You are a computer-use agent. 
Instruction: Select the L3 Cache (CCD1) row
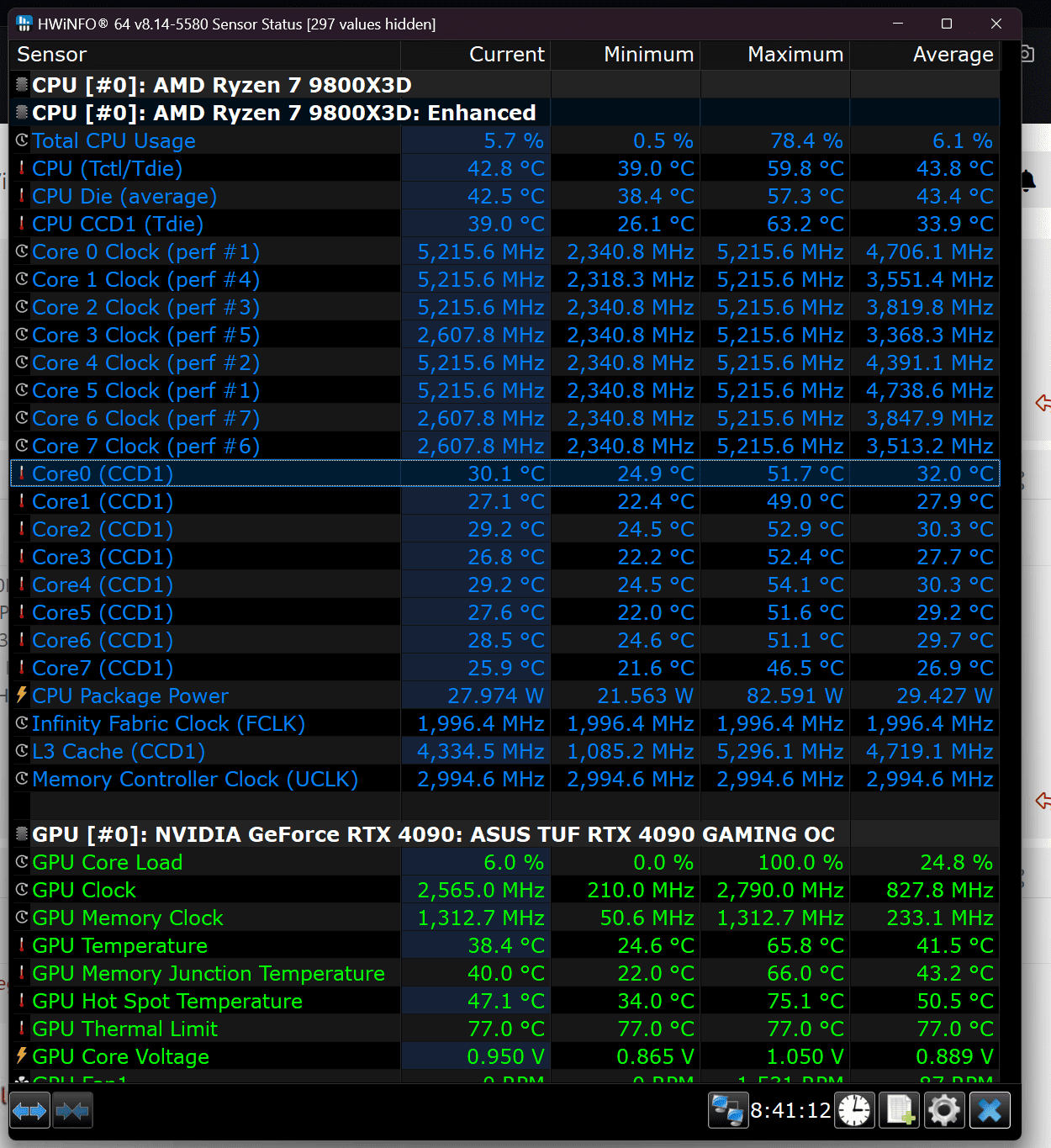(504, 751)
